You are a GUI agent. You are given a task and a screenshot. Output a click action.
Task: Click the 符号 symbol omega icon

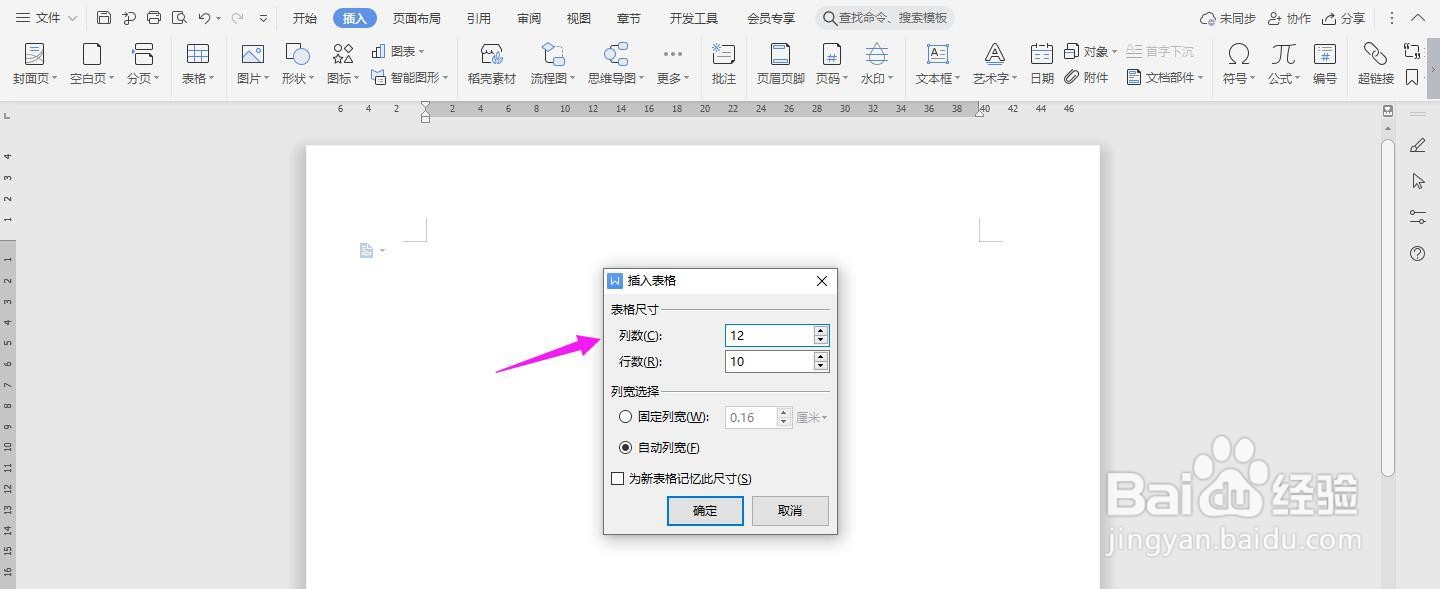[x=1239, y=54]
